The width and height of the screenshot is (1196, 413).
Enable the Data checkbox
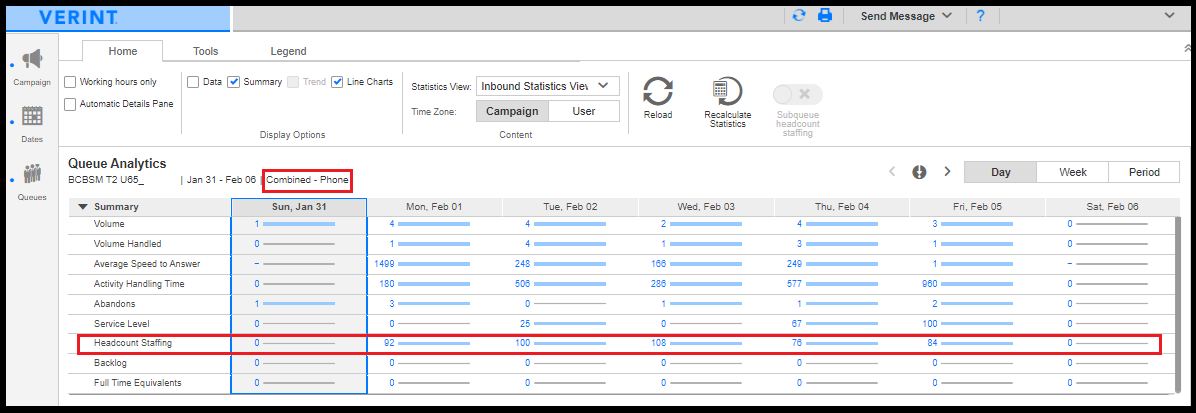pos(194,82)
